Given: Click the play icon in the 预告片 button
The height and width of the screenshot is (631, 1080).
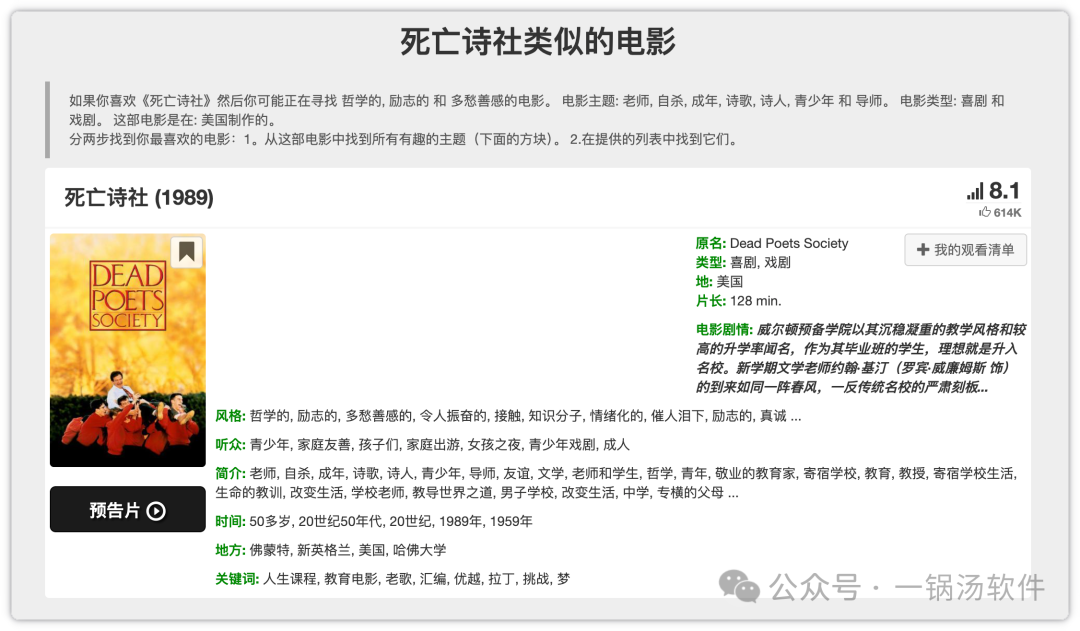Looking at the screenshot, I should click(x=156, y=511).
